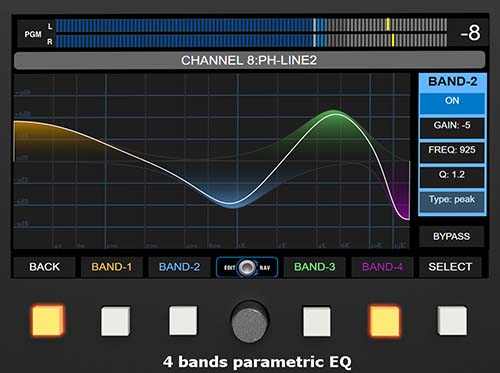
Task: Click the CHANNEL 8:PH-LINE2 title bar
Action: click(x=249, y=60)
